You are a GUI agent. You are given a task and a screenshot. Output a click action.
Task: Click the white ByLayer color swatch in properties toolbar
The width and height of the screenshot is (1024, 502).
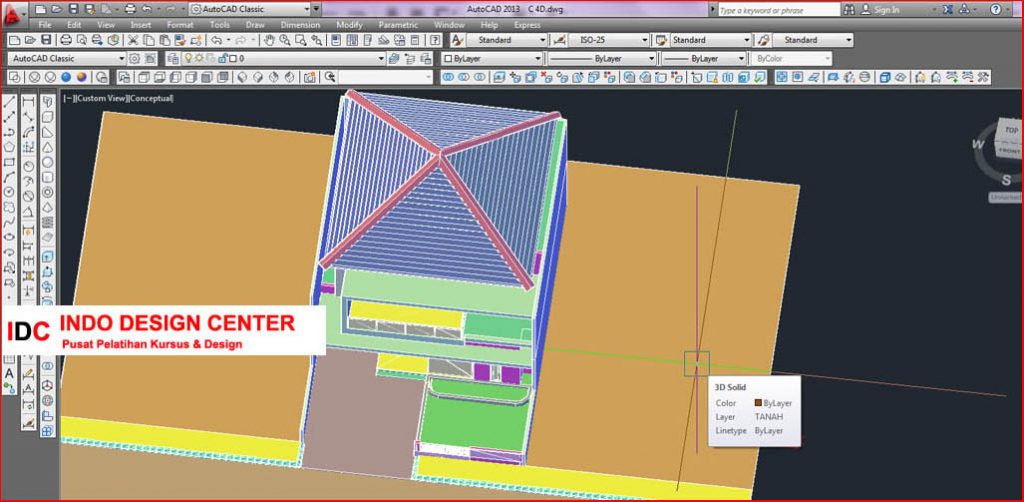(x=448, y=58)
